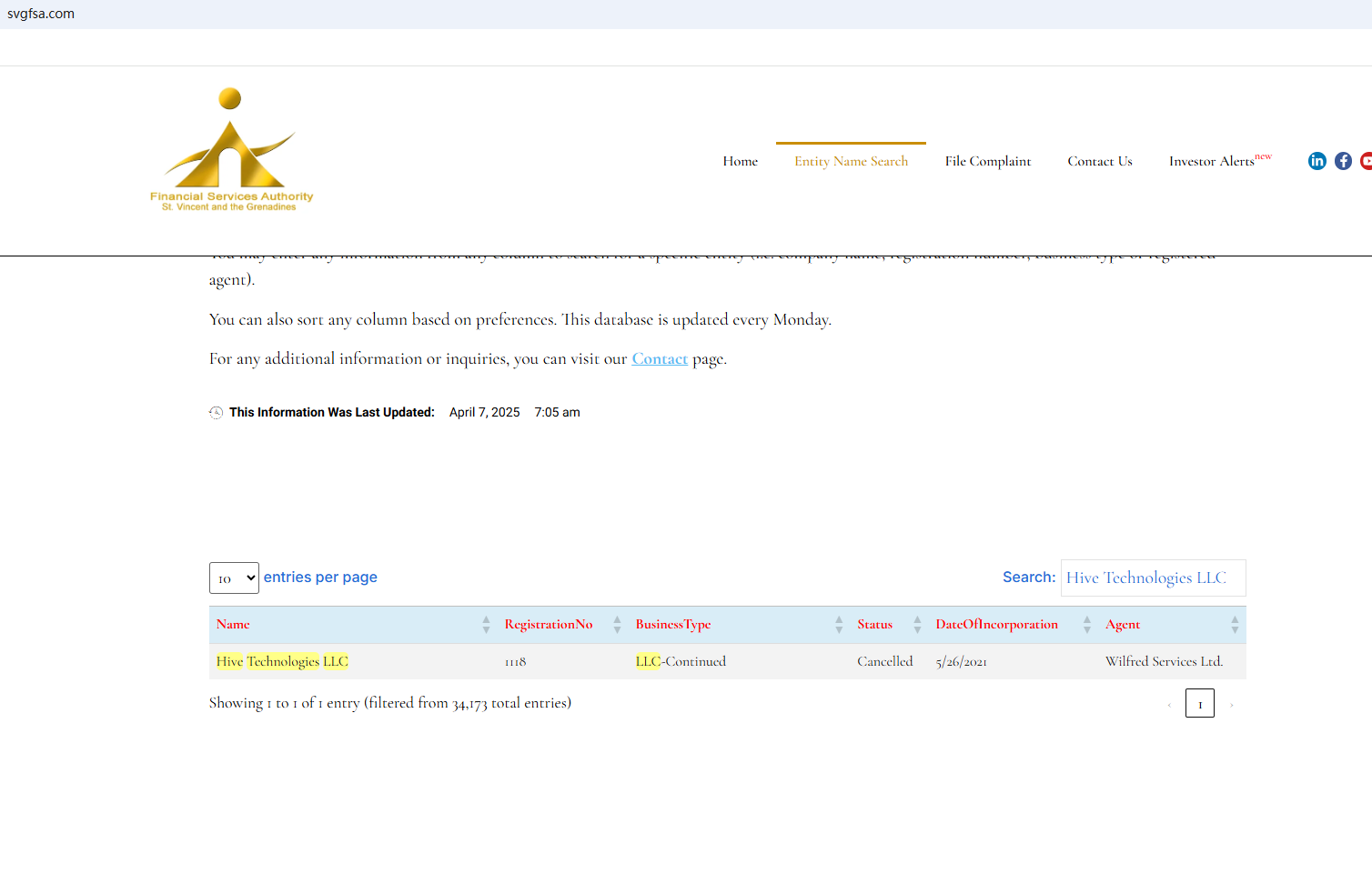Open the Facebook social icon
This screenshot has width=1372, height=884.
1343,161
